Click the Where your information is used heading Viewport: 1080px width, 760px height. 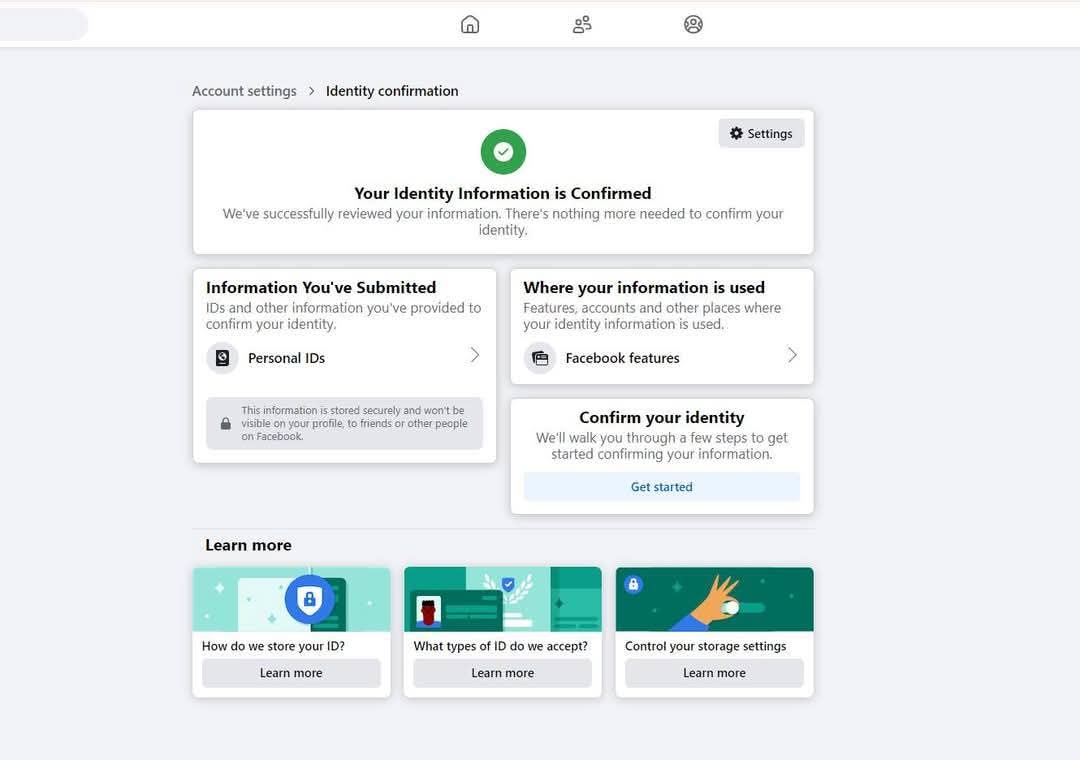pos(644,287)
